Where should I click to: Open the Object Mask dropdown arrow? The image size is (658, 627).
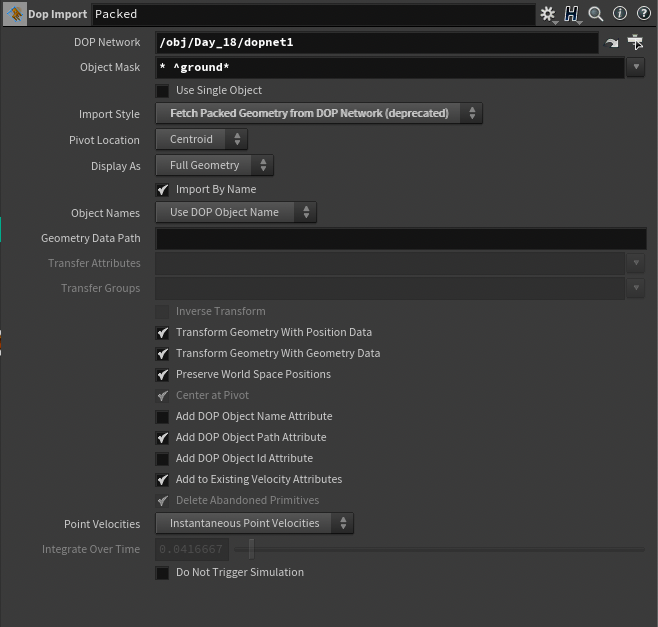click(x=636, y=67)
